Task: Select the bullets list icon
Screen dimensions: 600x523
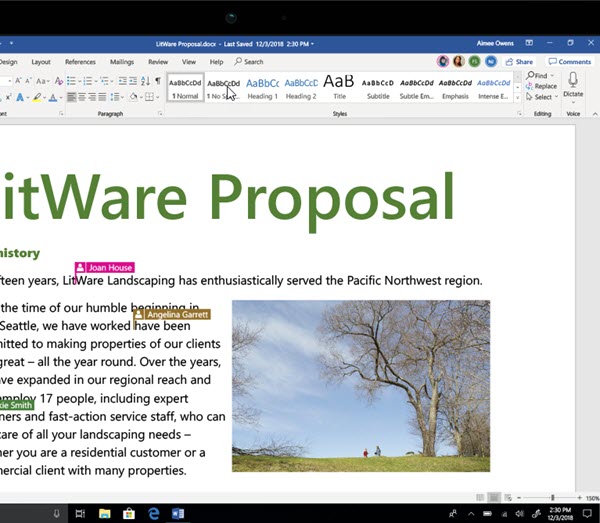Action: click(x=72, y=80)
